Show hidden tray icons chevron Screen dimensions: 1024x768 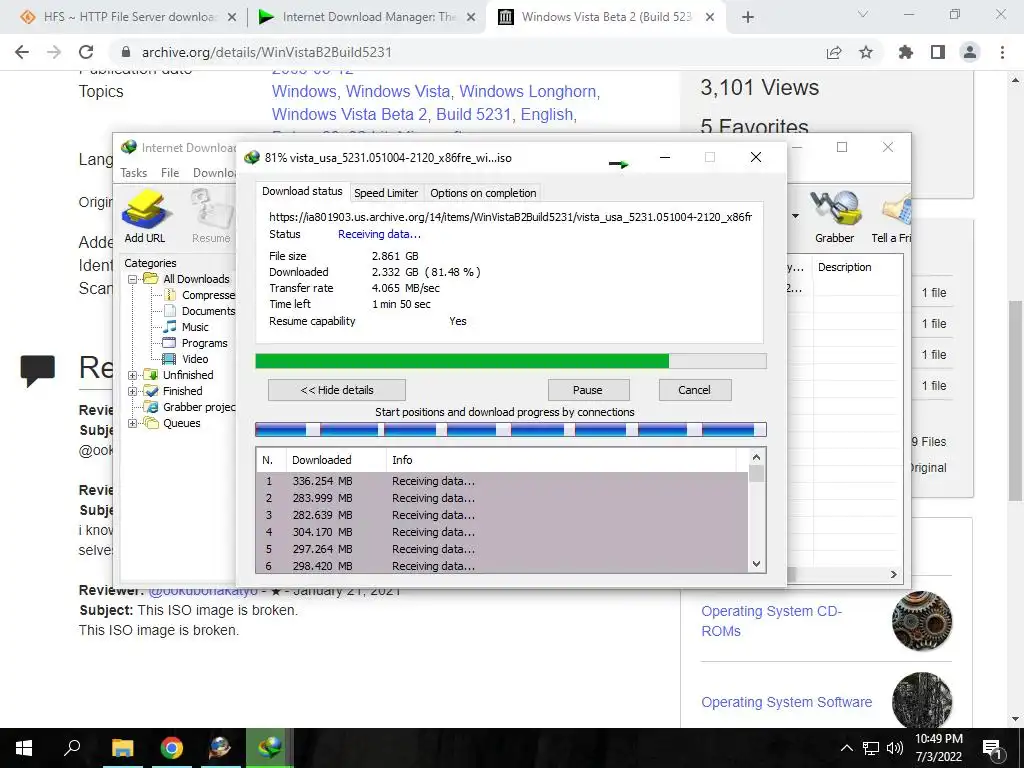pyautogui.click(x=846, y=748)
